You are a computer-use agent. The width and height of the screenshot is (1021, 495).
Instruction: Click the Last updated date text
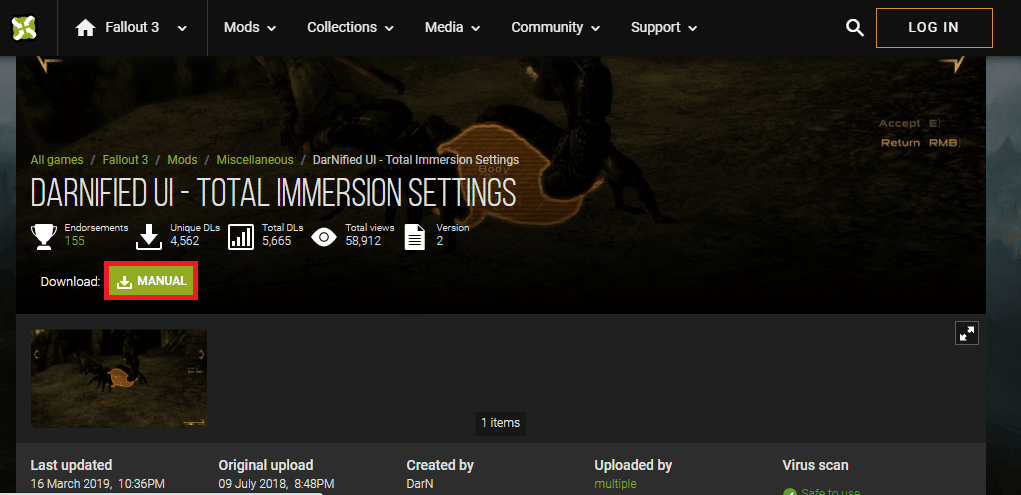point(98,484)
